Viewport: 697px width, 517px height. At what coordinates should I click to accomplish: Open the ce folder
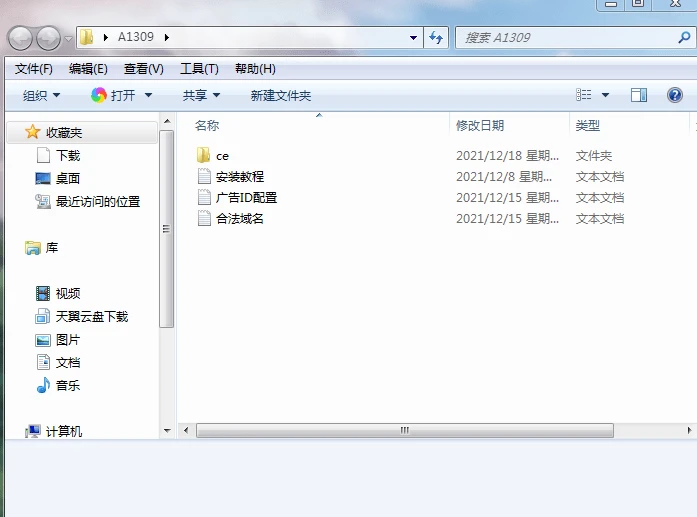click(x=222, y=155)
